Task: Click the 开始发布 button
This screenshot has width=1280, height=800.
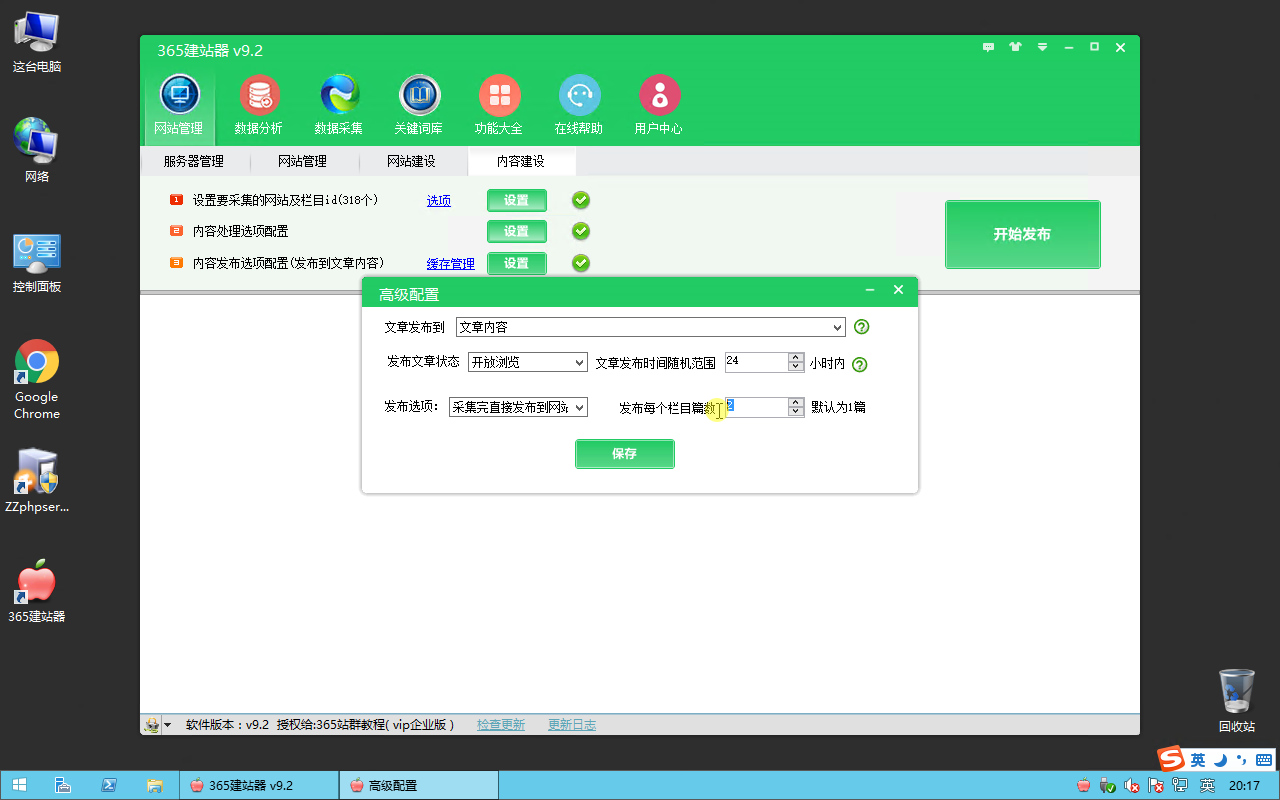Action: [x=1023, y=234]
